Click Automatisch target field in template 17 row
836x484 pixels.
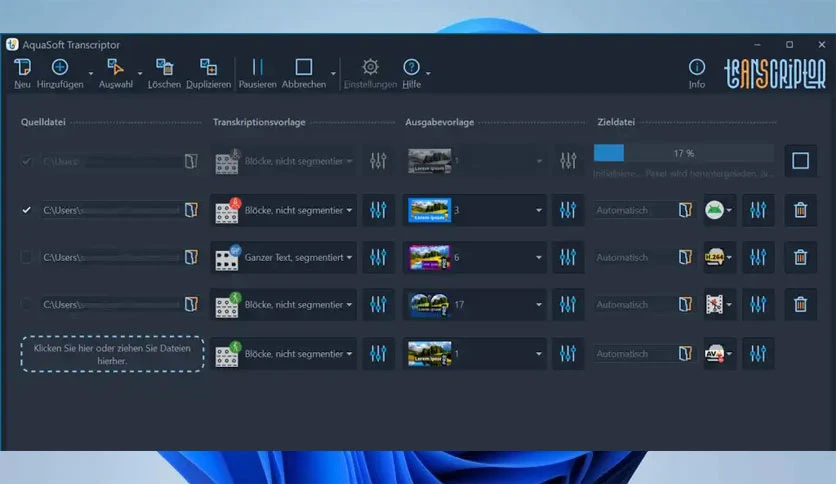[634, 304]
